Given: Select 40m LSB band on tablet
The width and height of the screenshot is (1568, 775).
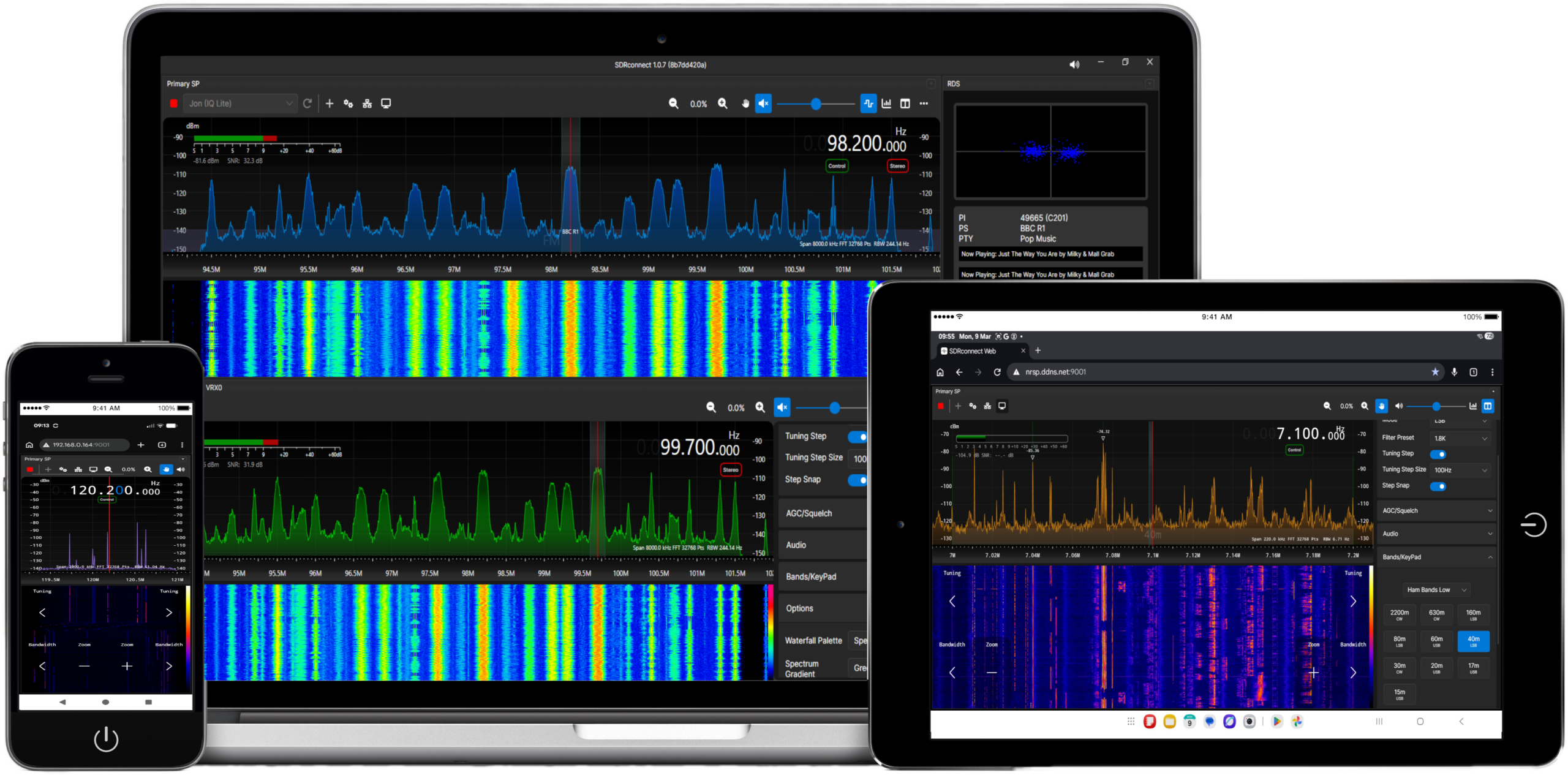Looking at the screenshot, I should point(1474,641).
